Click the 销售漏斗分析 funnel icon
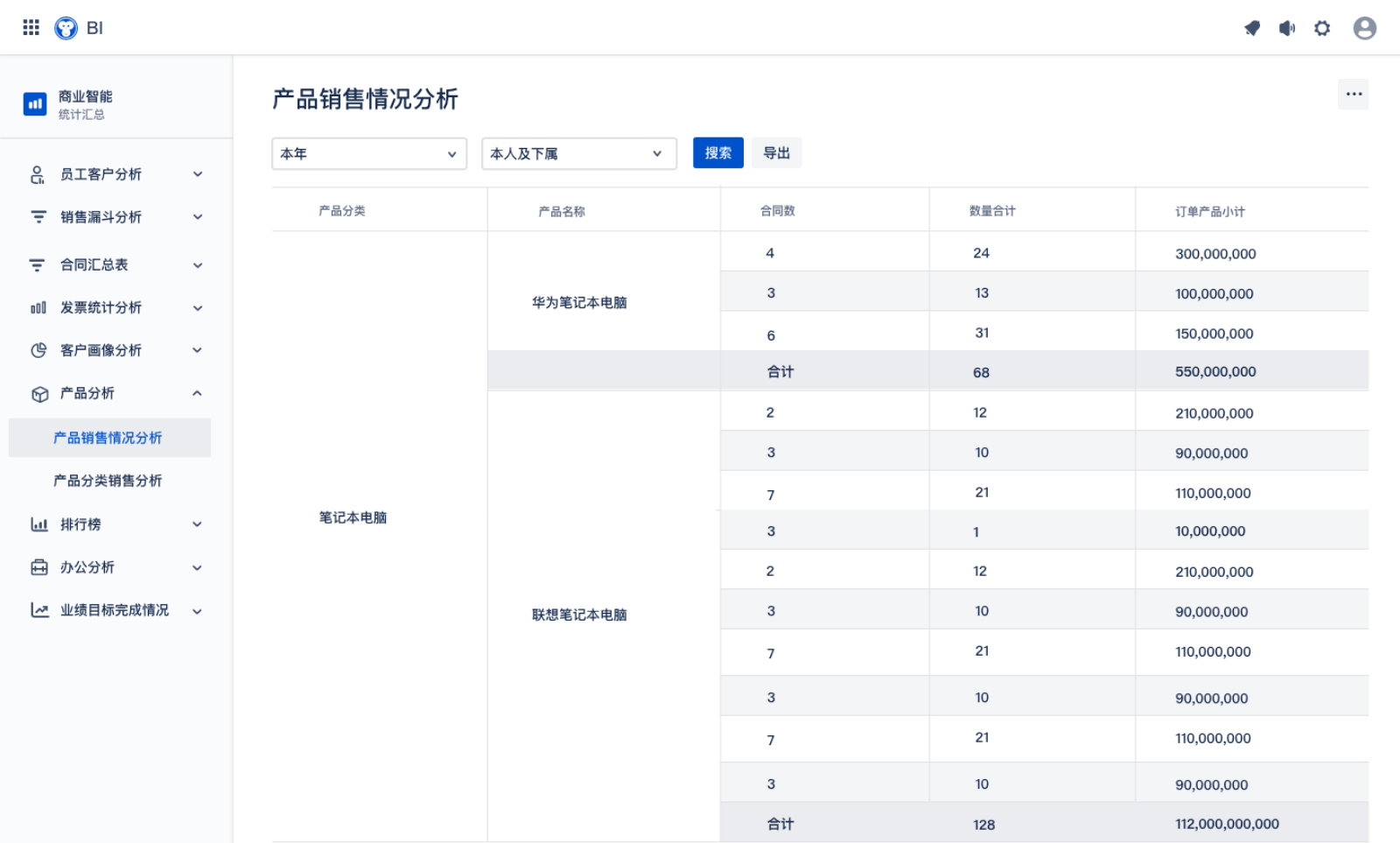The height and width of the screenshot is (843, 1400). [x=38, y=217]
